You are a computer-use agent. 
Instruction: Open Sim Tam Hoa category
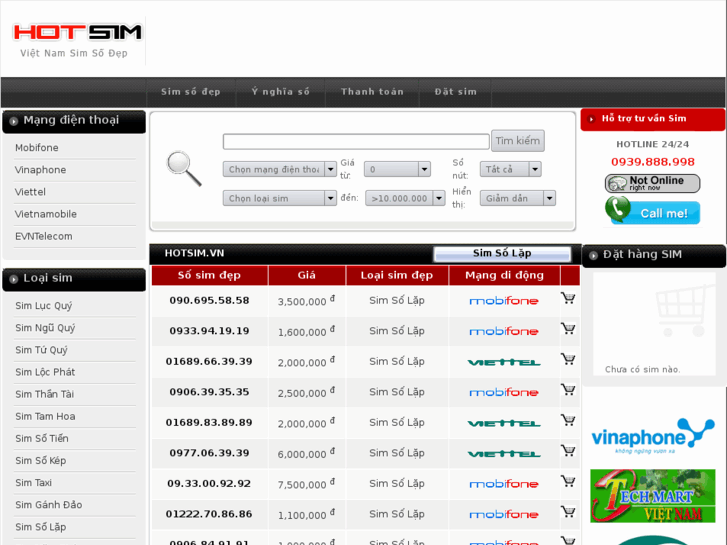point(45,417)
